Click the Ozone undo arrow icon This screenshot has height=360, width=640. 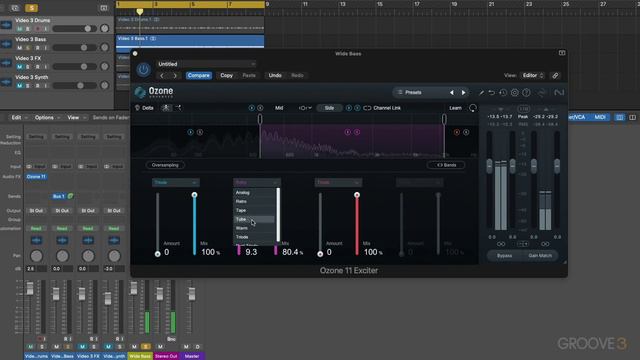click(492, 93)
